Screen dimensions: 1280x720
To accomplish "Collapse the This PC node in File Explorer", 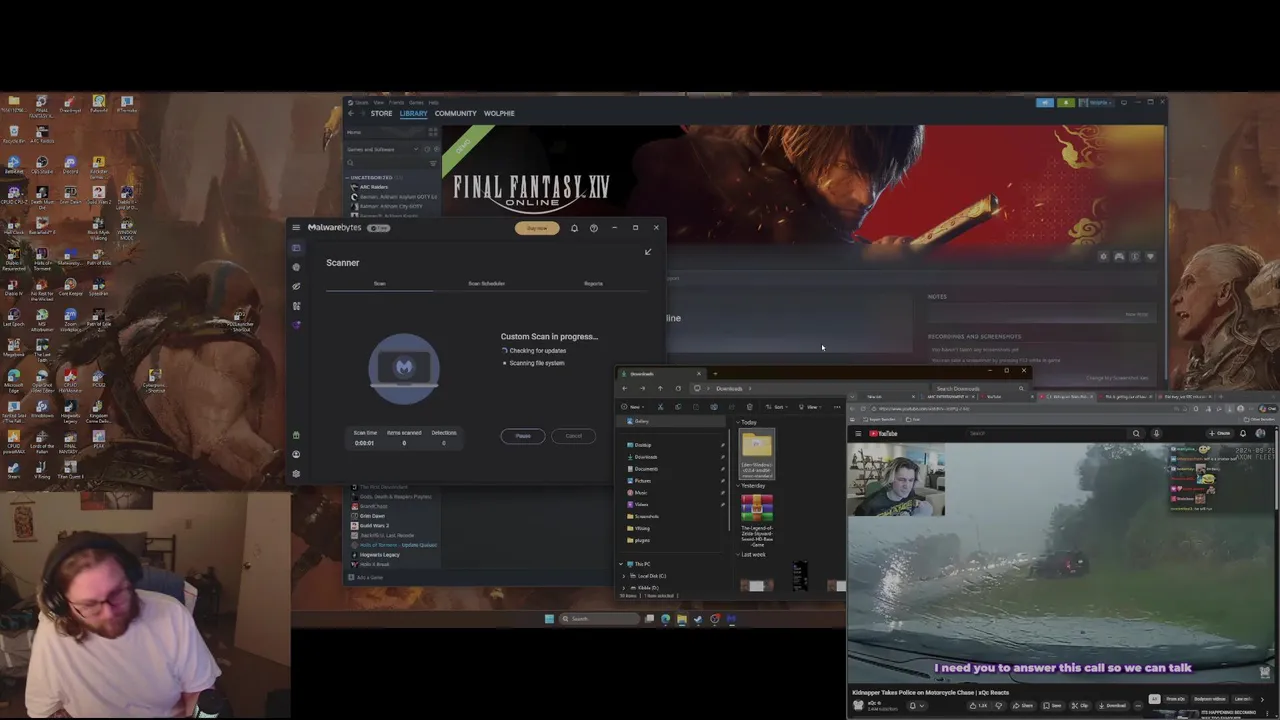I will tap(621, 564).
